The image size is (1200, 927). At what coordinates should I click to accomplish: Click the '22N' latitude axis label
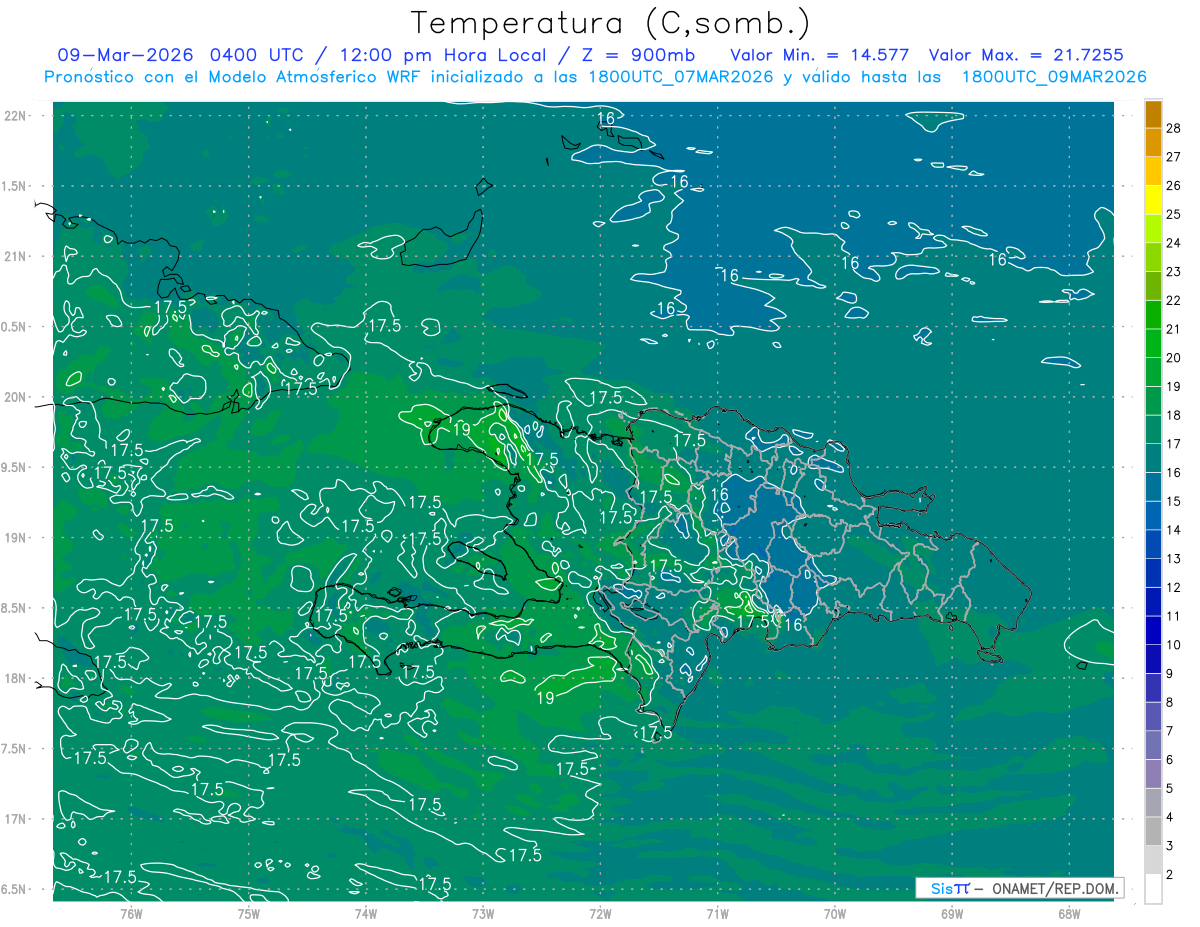15,116
